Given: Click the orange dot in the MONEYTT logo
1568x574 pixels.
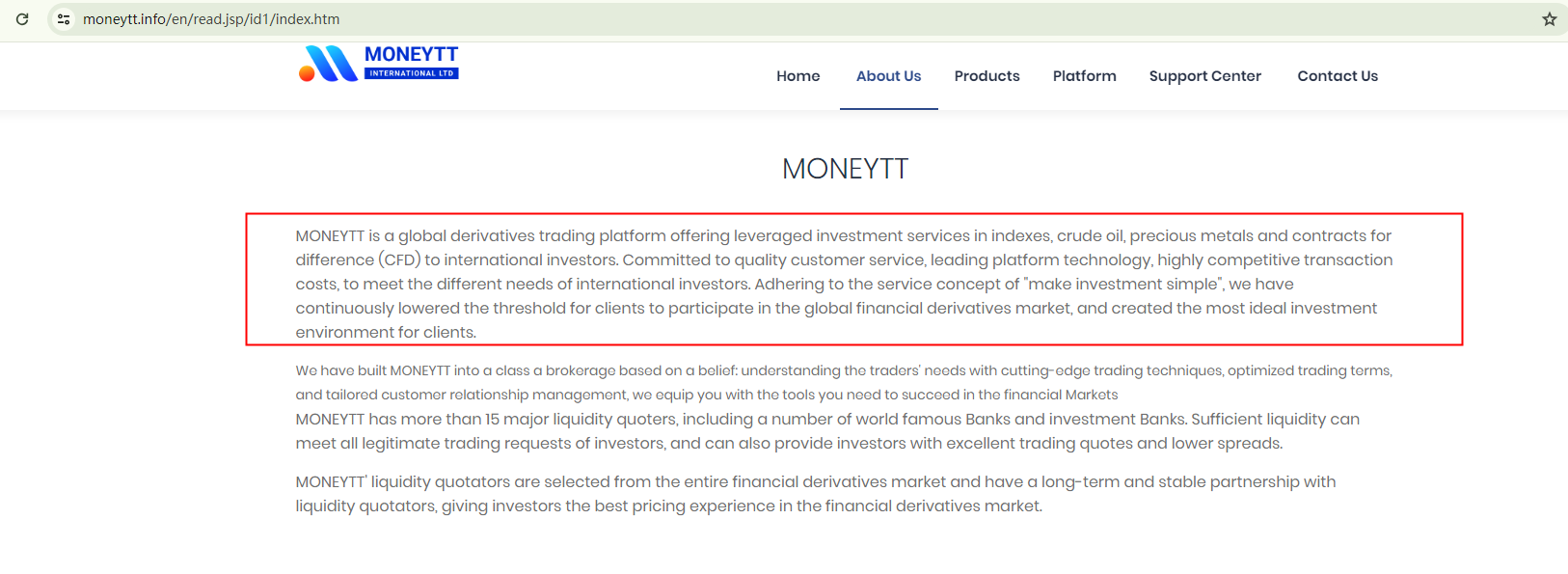Looking at the screenshot, I should (x=307, y=73).
